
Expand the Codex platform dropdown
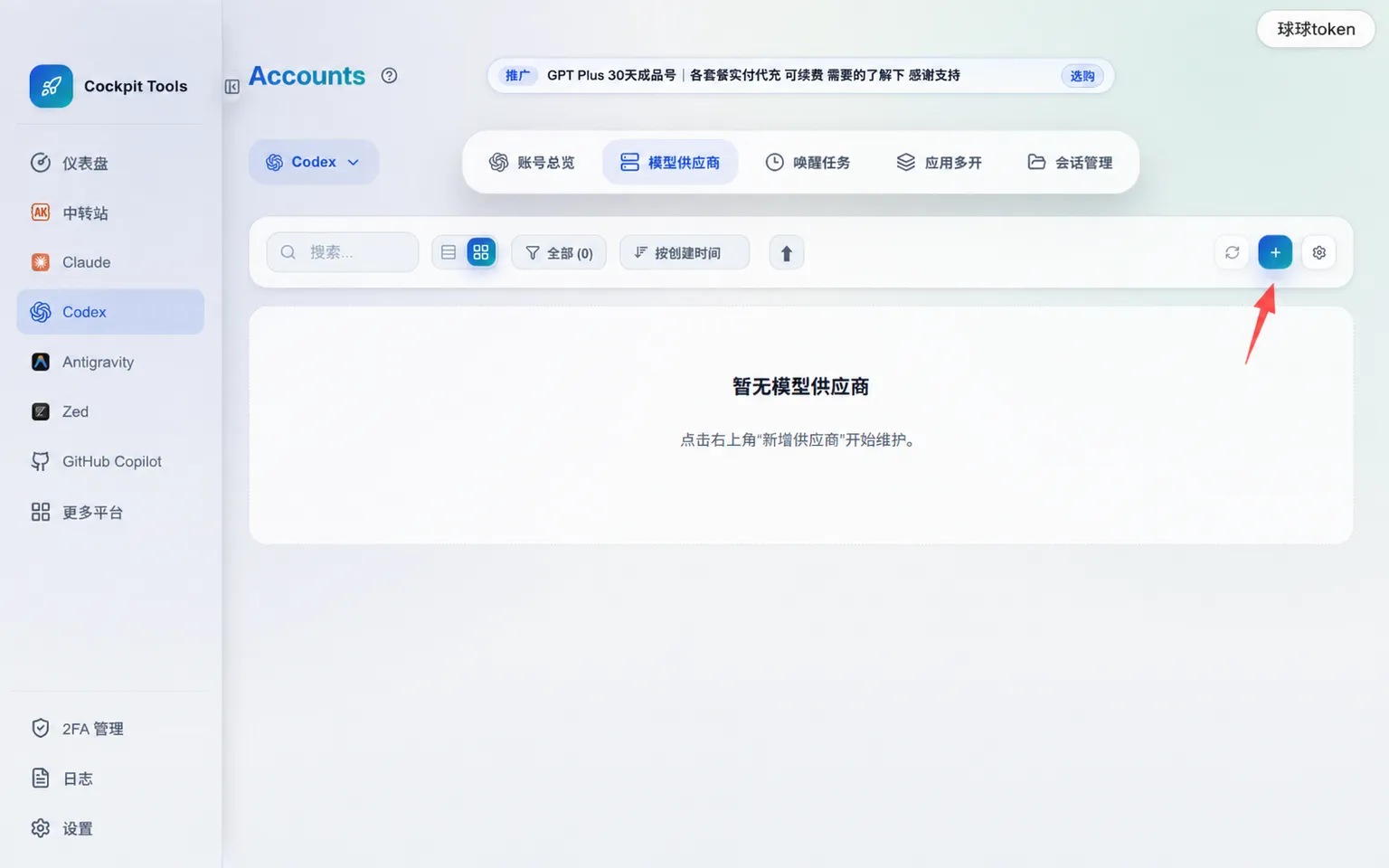click(x=314, y=162)
